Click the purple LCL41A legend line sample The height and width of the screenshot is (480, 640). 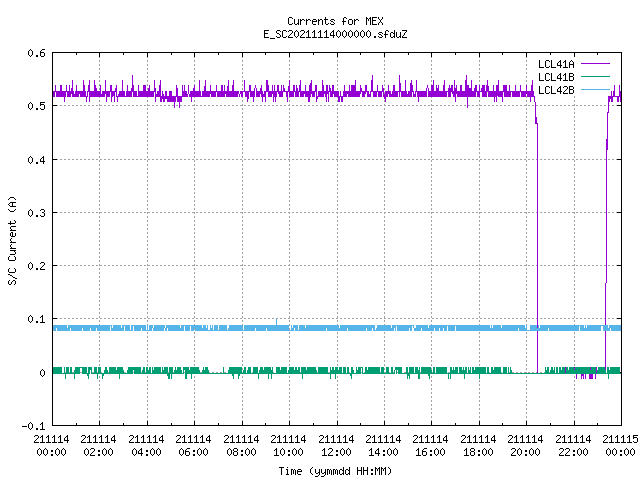click(595, 64)
